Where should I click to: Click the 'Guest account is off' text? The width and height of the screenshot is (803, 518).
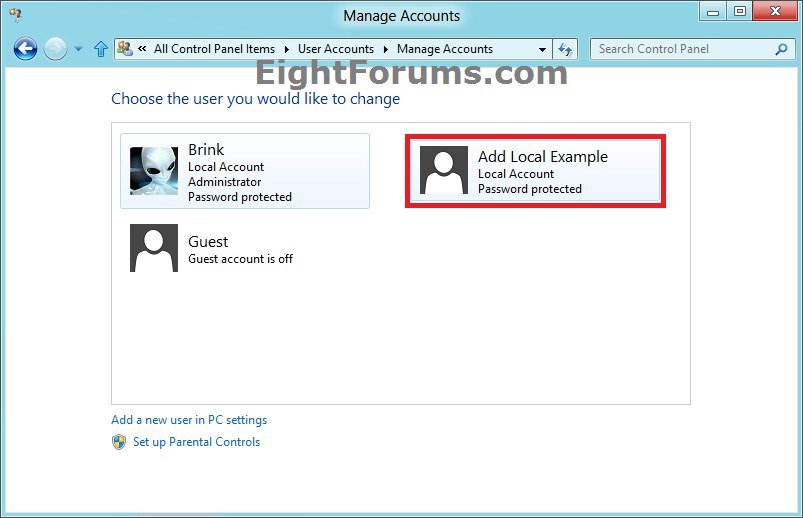click(x=240, y=259)
